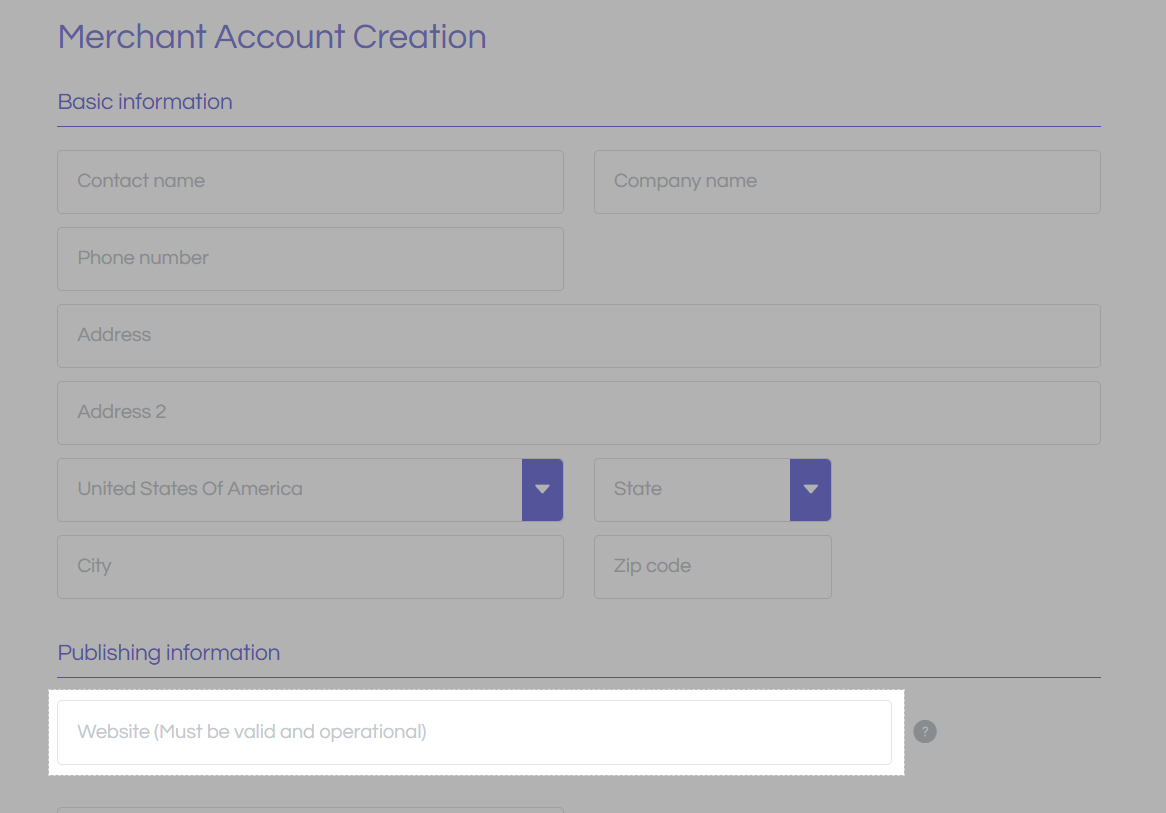
Task: Click the Address input box
Action: (578, 335)
